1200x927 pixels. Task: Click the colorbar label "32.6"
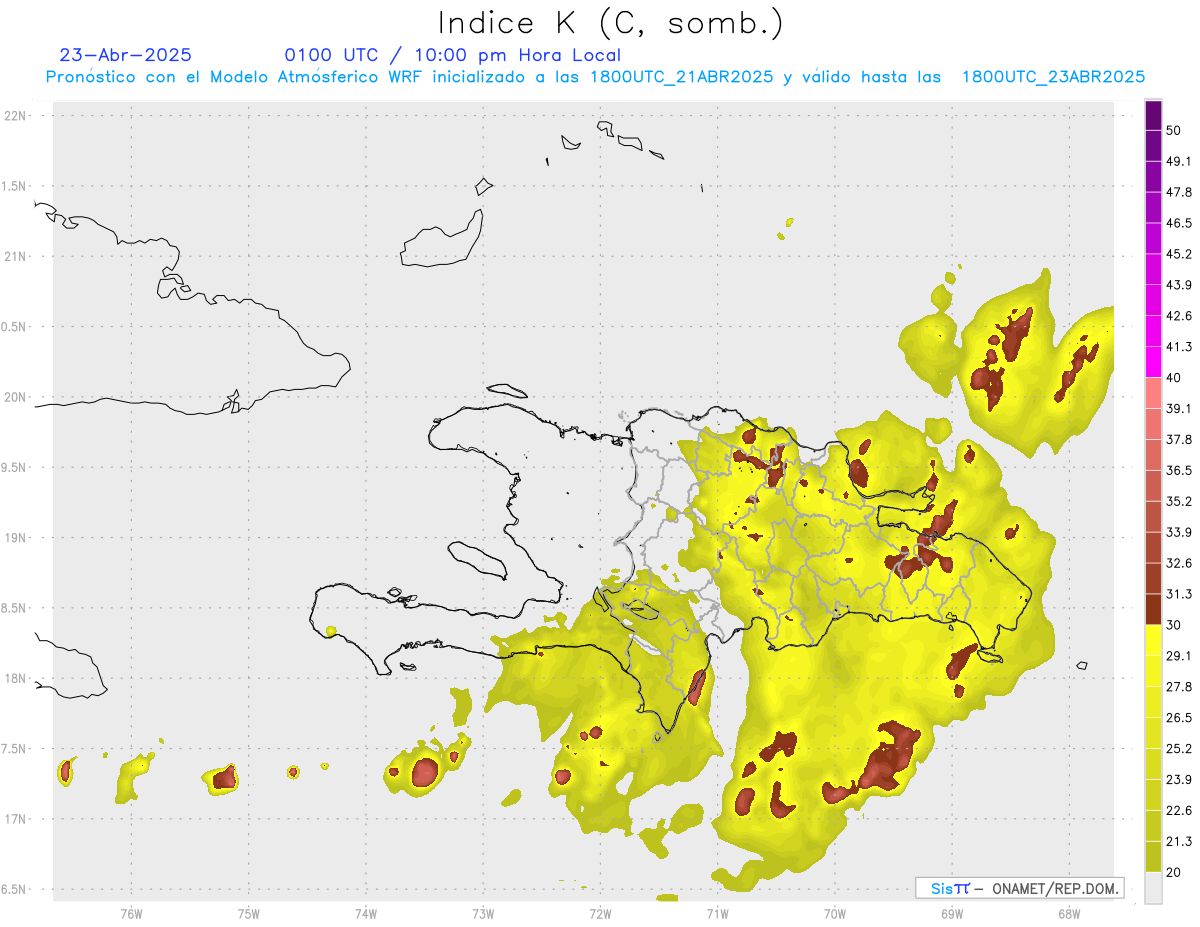pos(1179,563)
